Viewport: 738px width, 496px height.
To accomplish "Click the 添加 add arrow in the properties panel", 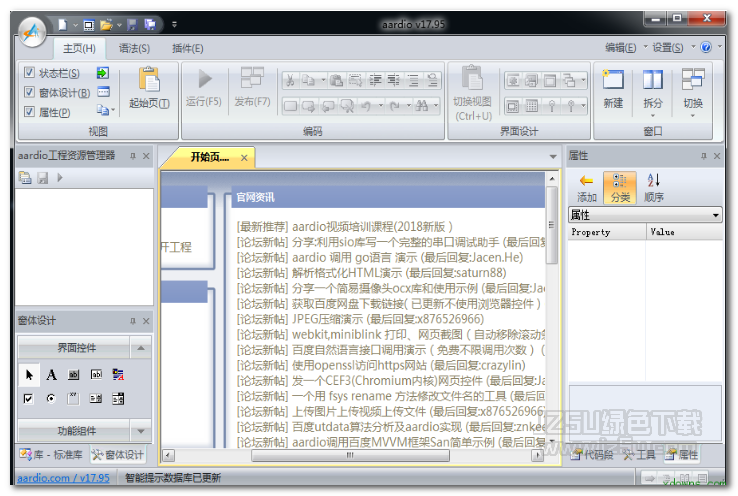I will click(x=586, y=188).
